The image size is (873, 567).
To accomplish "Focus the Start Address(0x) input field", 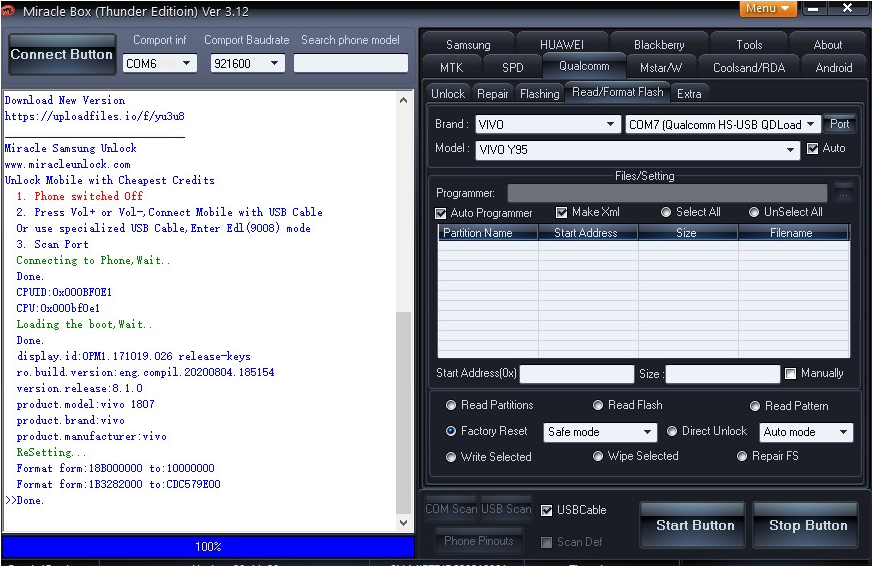I will 577,374.
